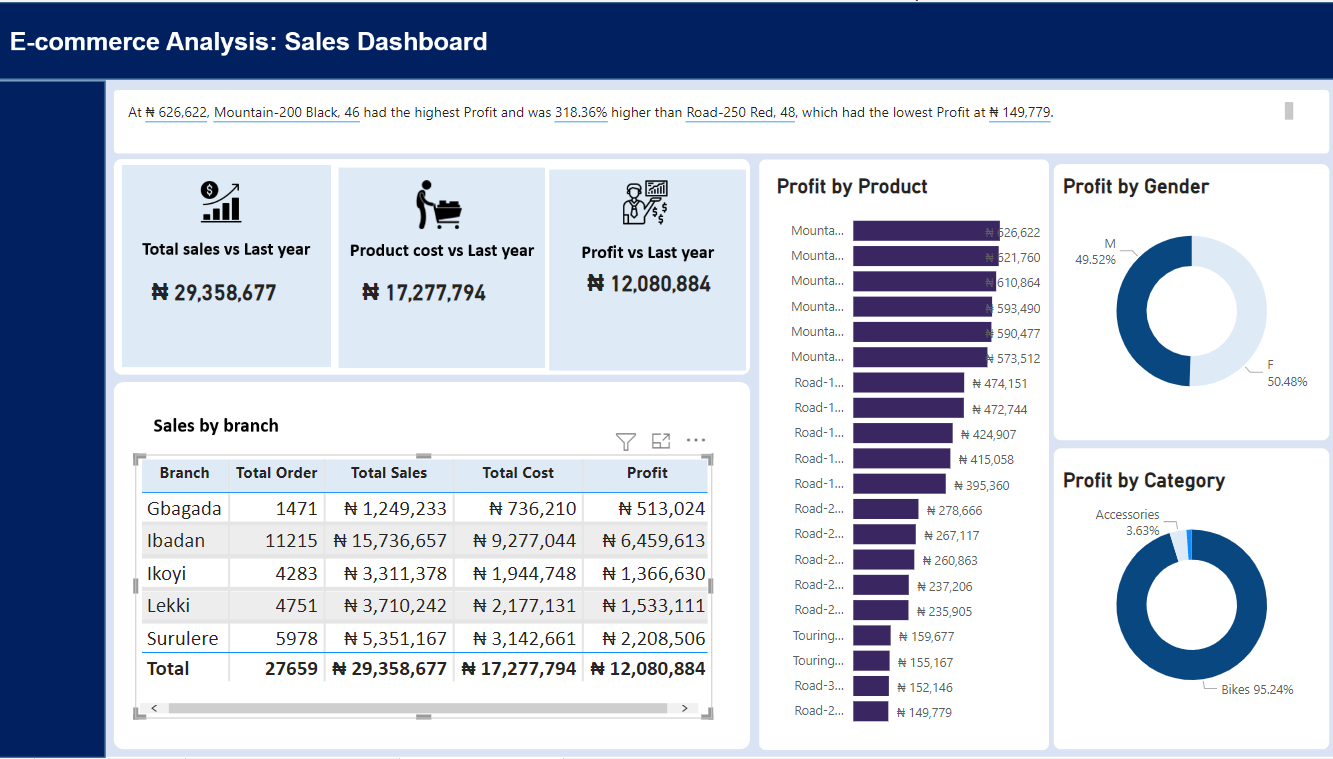Viewport: 1333px width, 759px height.
Task: Click the 318.36% value in the narrative
Action: tap(581, 113)
